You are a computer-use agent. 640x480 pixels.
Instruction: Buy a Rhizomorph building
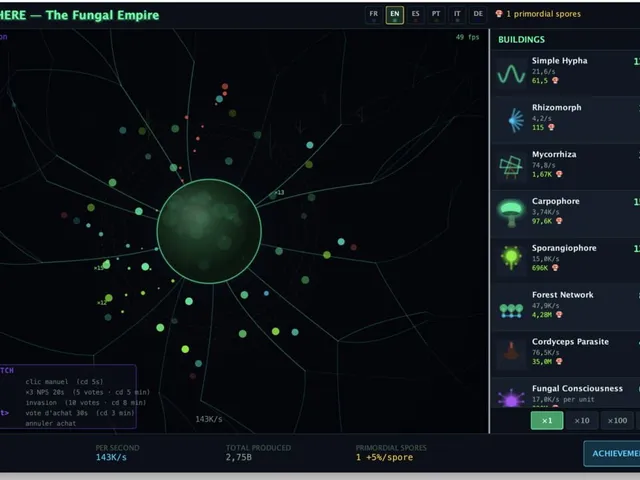566,120
